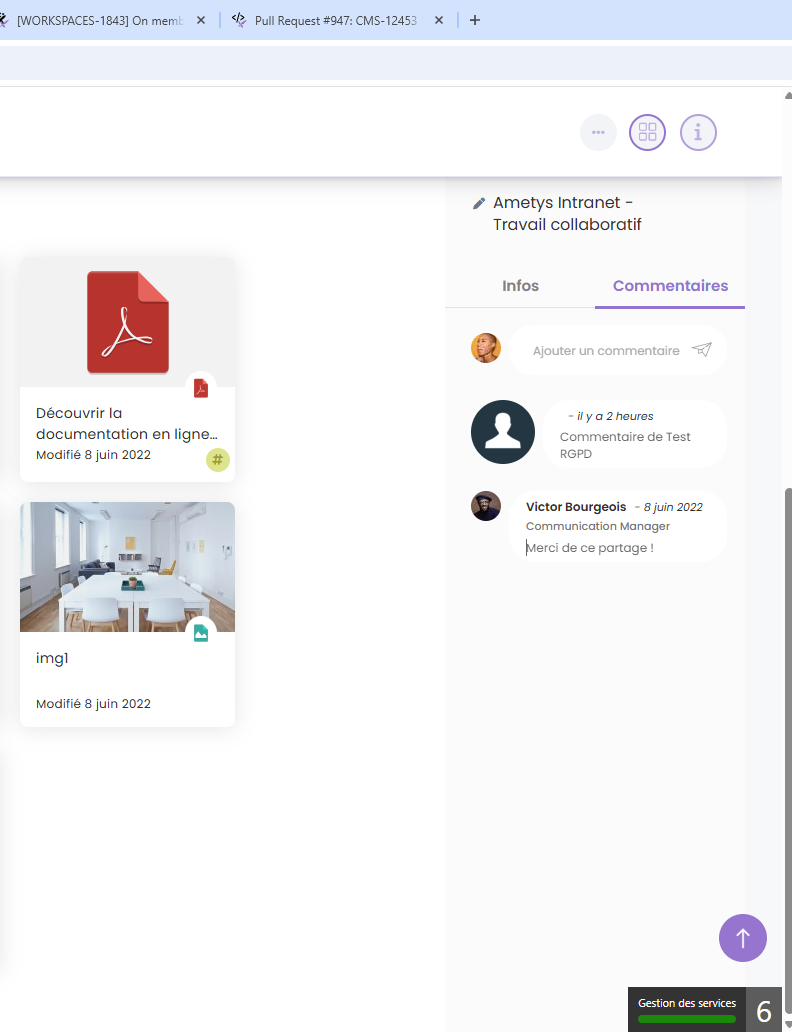This screenshot has height=1032, width=792.
Task: Click the anonymous user avatar
Action: (503, 432)
